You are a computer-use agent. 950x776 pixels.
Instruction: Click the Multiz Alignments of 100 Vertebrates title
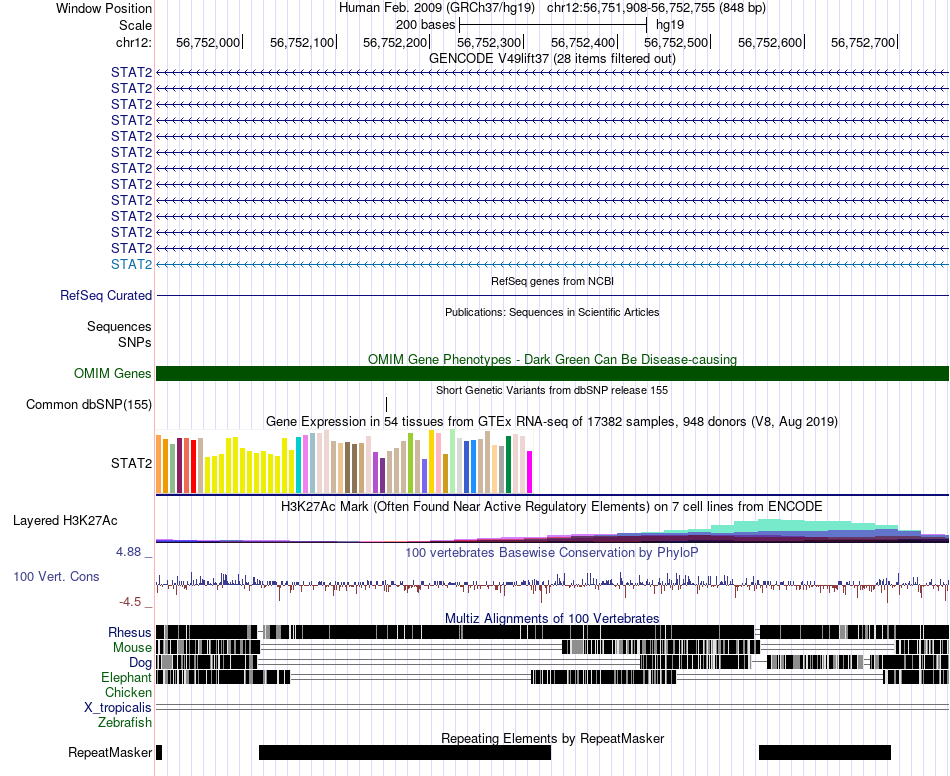point(552,618)
